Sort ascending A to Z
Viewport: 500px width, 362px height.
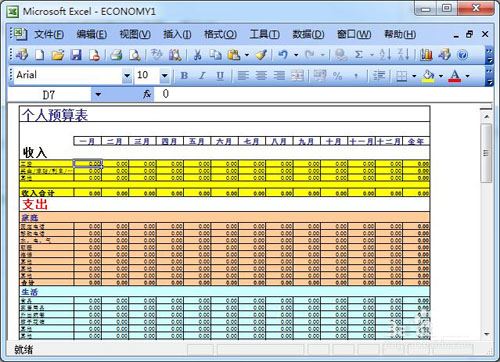click(x=385, y=55)
